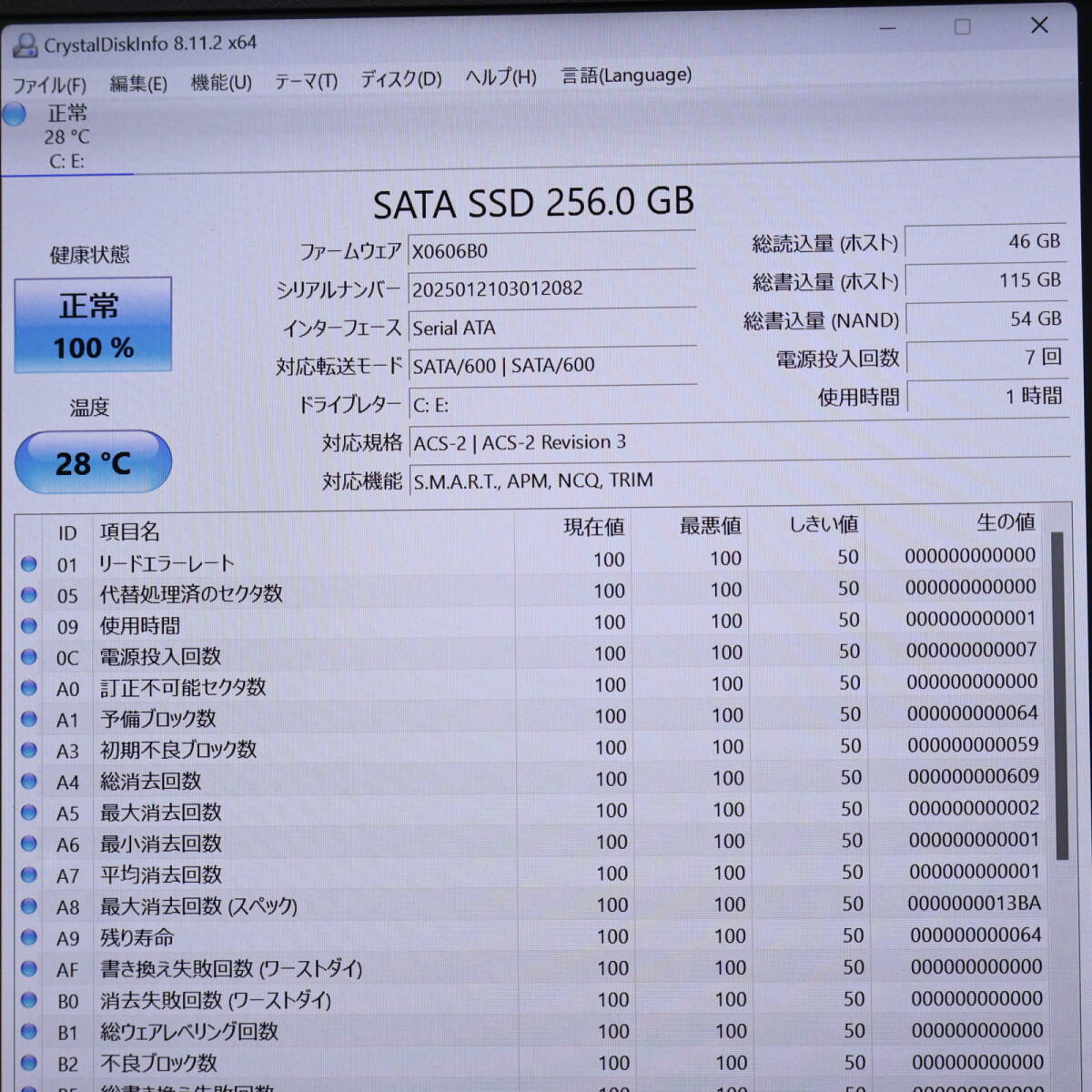1092x1092 pixels.
Task: Click status dot for A7 平均消去回数
Action: click(x=29, y=875)
